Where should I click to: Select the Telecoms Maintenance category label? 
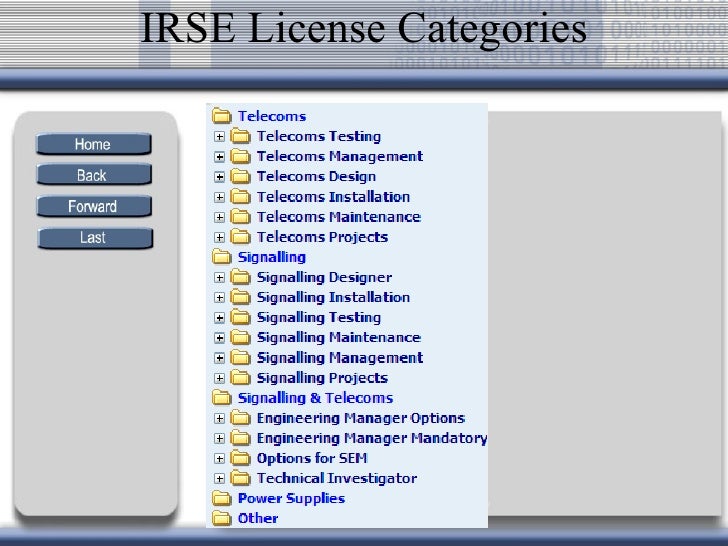[x=338, y=217]
